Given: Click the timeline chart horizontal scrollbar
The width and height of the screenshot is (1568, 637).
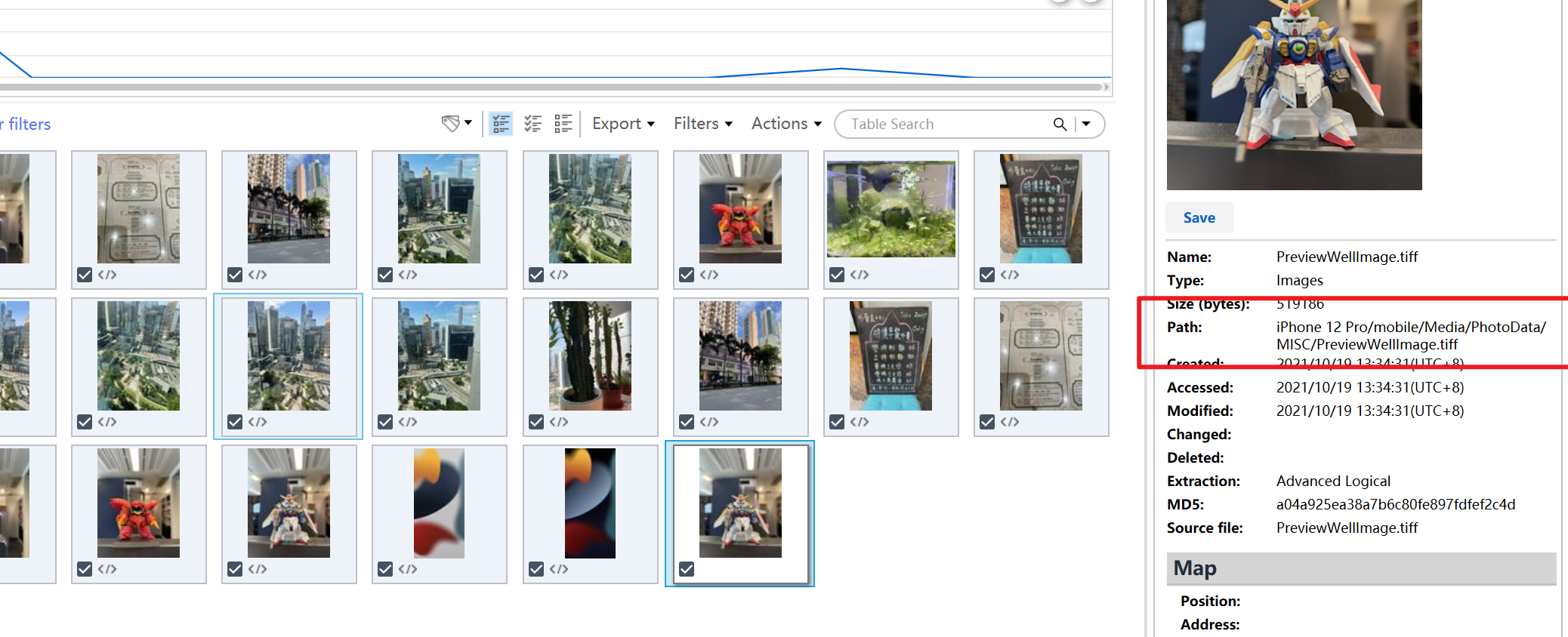Looking at the screenshot, I should pos(551,88).
